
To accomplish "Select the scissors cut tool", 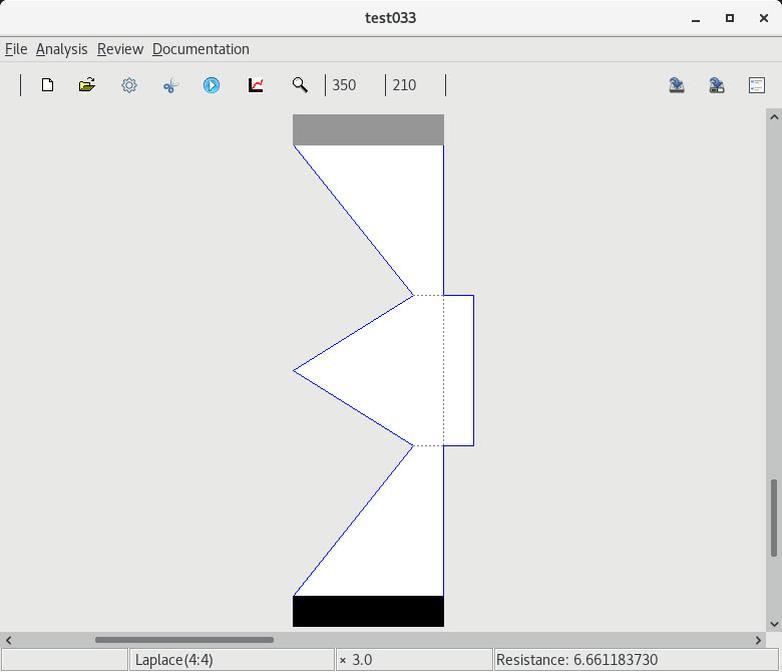I will pyautogui.click(x=170, y=85).
